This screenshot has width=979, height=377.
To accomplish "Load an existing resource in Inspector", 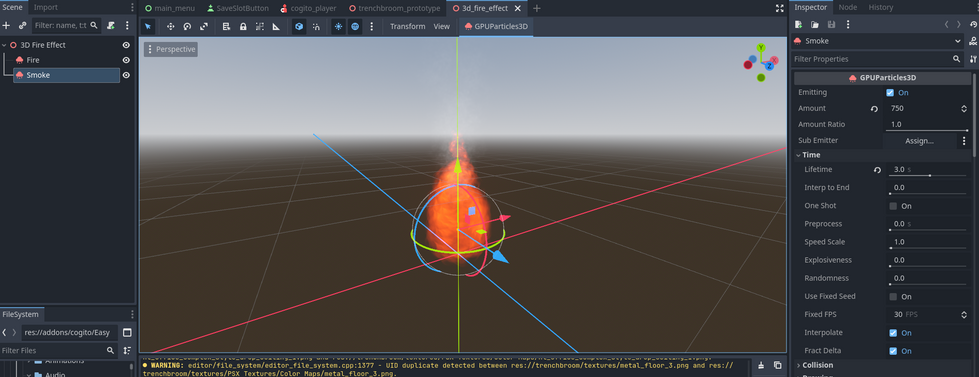I will pyautogui.click(x=815, y=24).
